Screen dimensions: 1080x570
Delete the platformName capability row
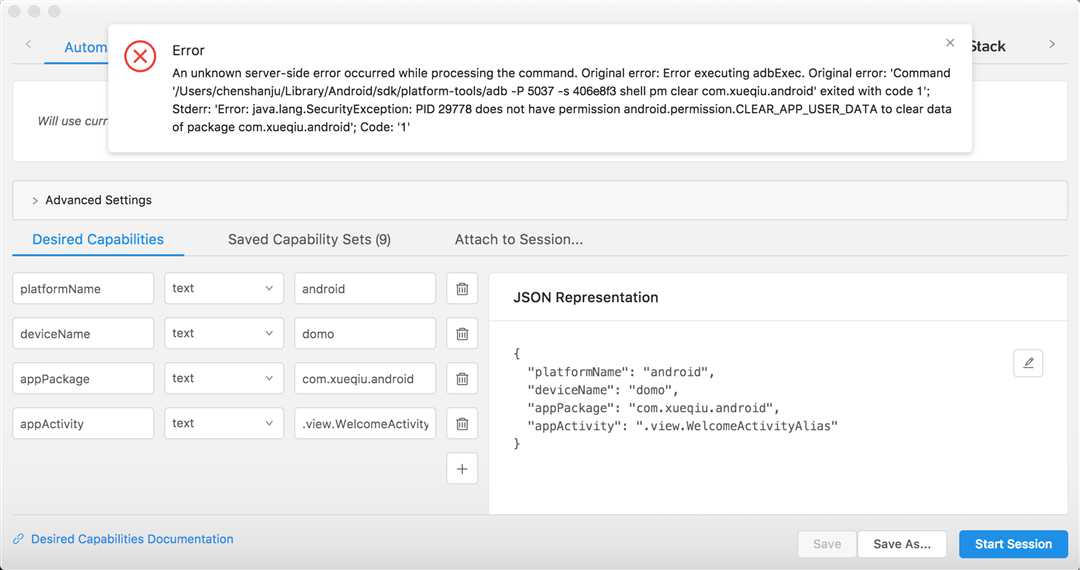click(x=462, y=289)
